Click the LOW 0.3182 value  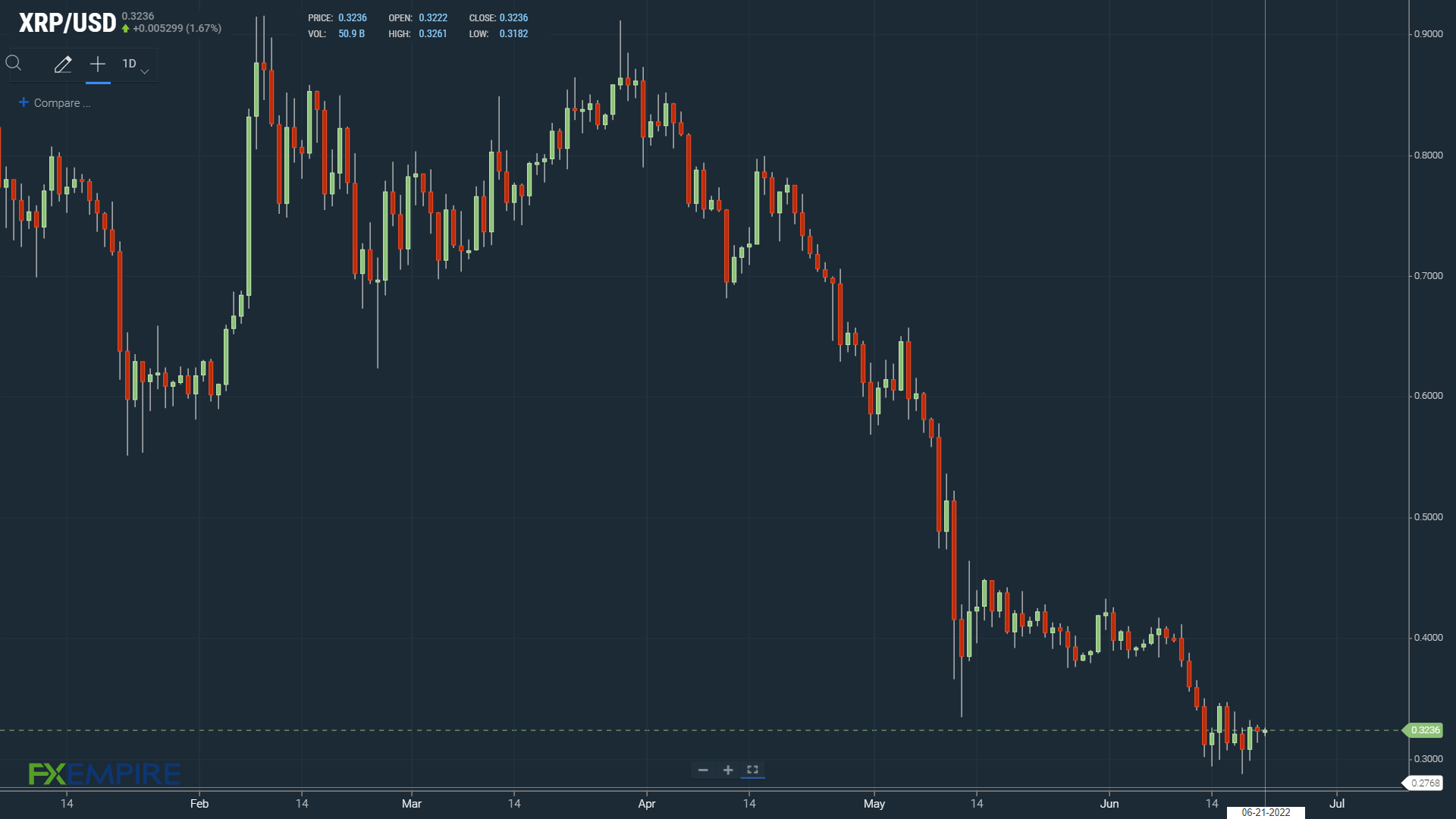pyautogui.click(x=513, y=34)
